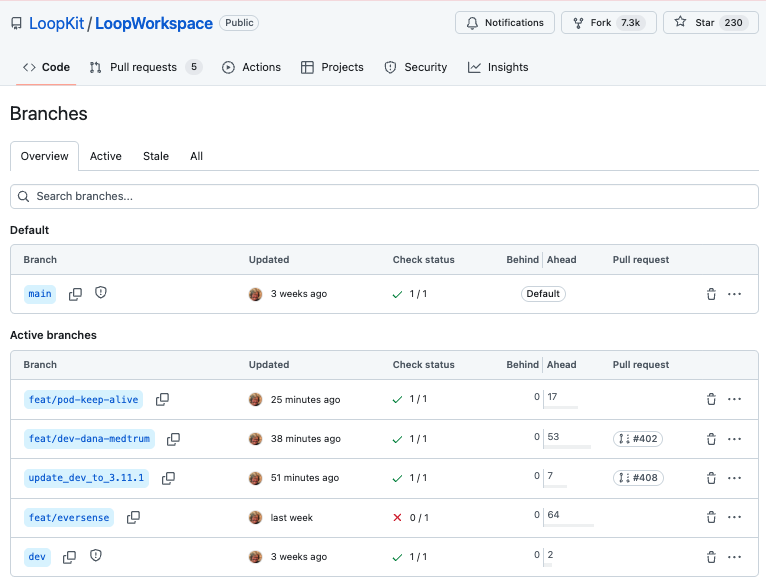View check status for feat/dev-dana-medtrum
This screenshot has height=585, width=766.
409,439
